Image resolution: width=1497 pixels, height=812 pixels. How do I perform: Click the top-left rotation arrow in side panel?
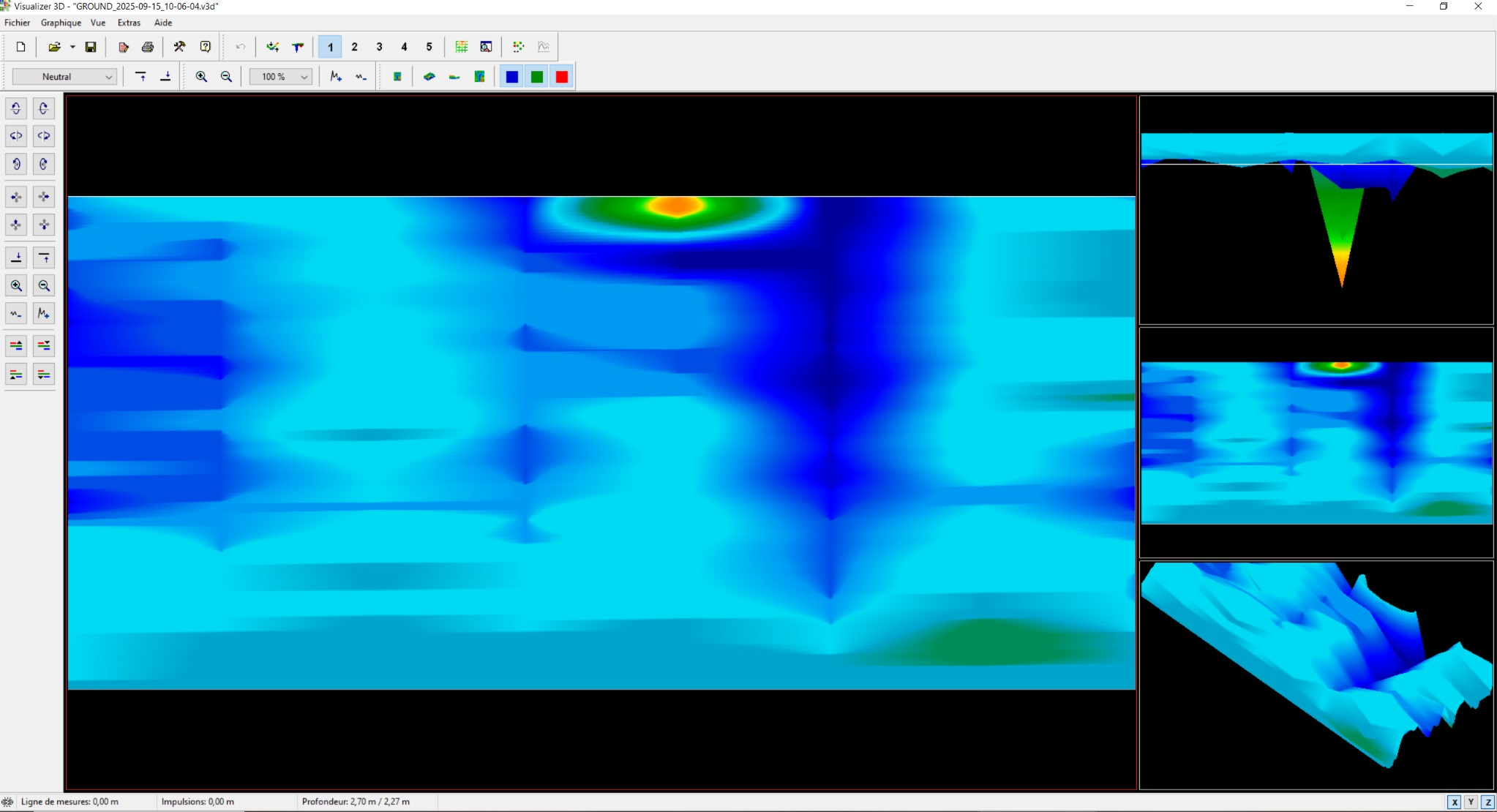click(16, 108)
